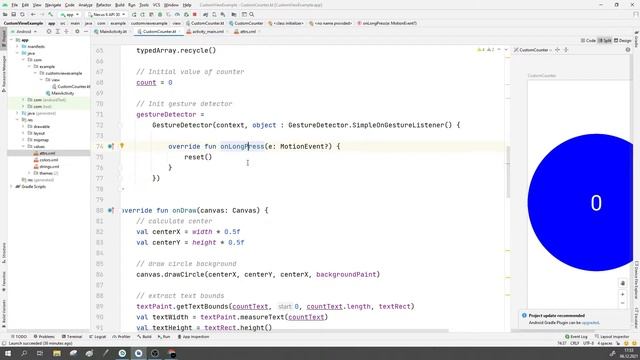640x360 pixels.
Task: Open the File menu
Action: point(15,5)
